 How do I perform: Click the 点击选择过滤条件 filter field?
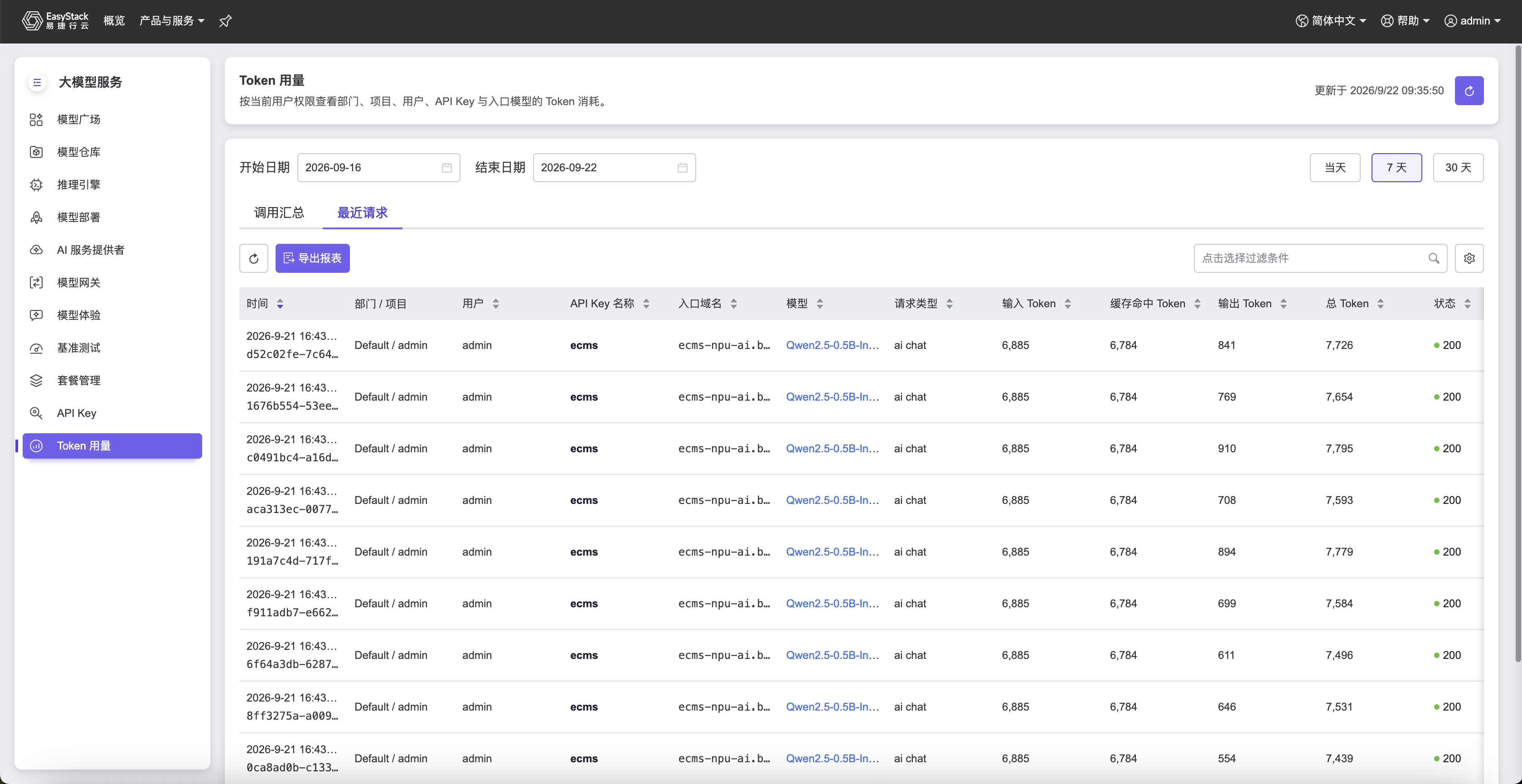point(1320,258)
